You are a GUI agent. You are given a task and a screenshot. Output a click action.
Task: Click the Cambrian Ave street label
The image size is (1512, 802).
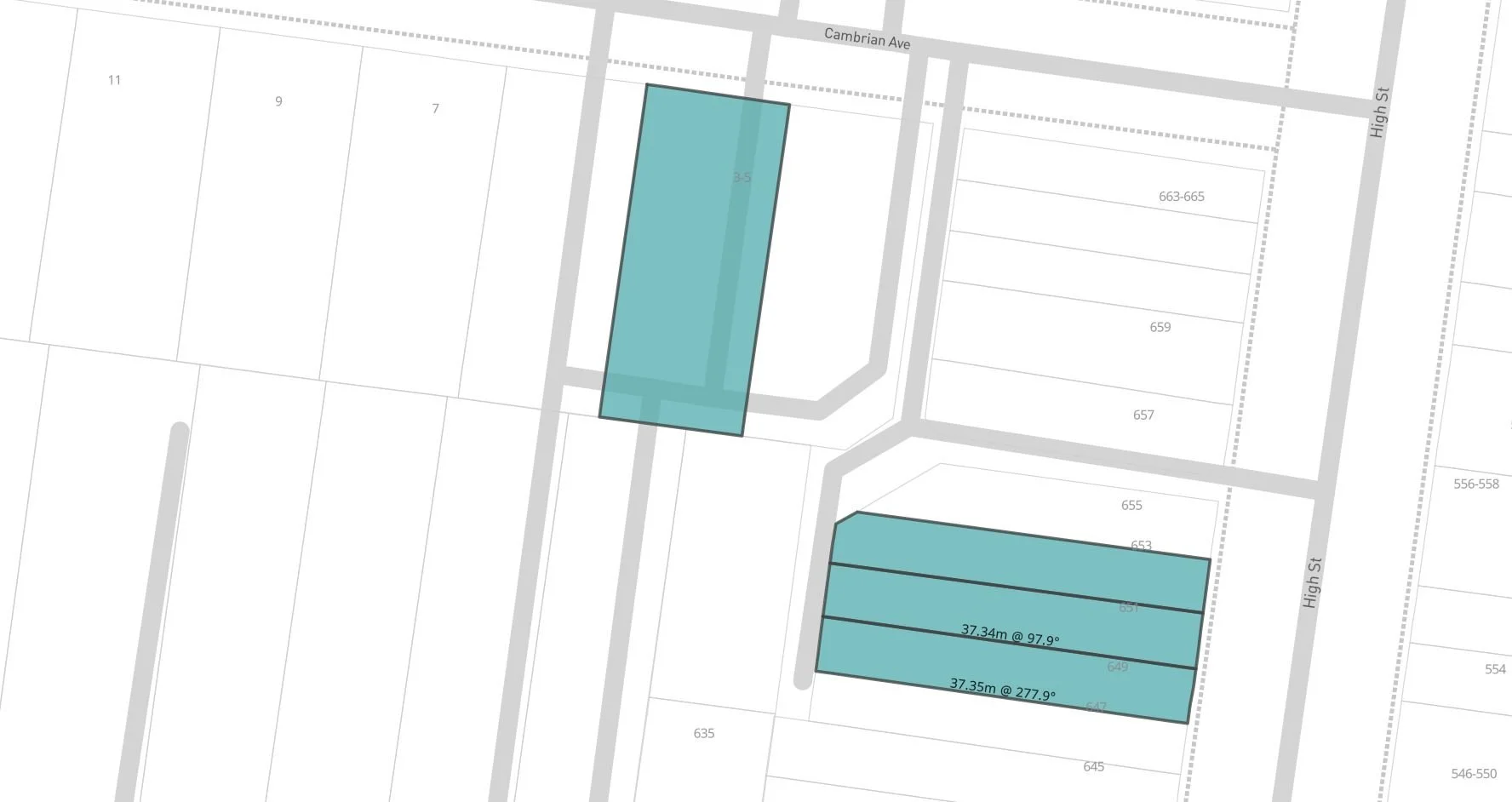pos(867,38)
